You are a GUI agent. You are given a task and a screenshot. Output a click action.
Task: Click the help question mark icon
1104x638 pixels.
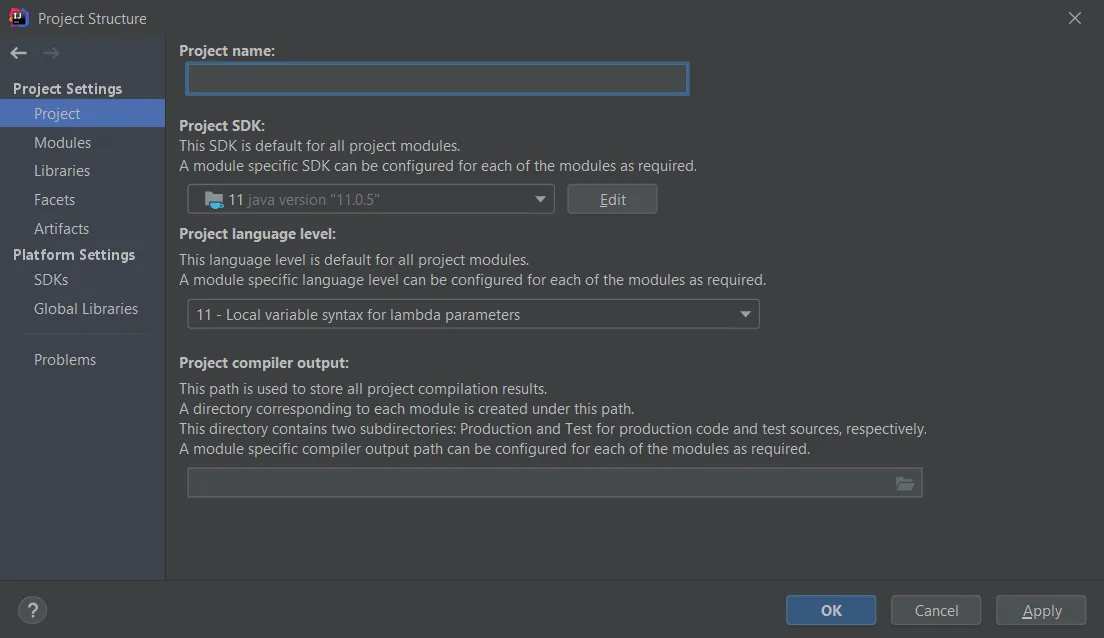click(x=32, y=610)
